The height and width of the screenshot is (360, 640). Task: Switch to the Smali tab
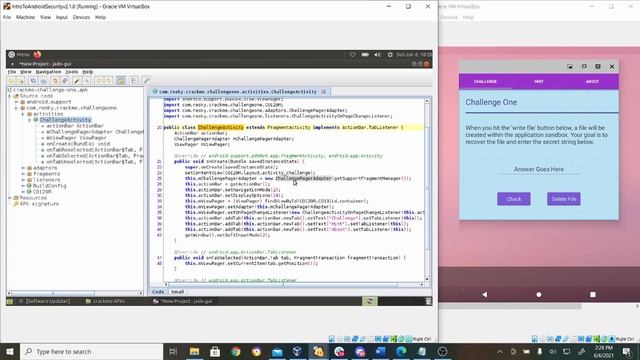tap(177, 292)
